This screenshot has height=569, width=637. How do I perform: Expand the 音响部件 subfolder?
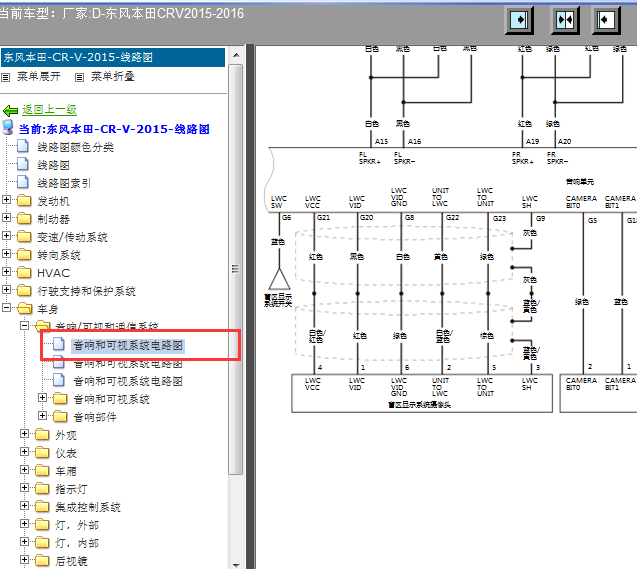tap(42, 415)
